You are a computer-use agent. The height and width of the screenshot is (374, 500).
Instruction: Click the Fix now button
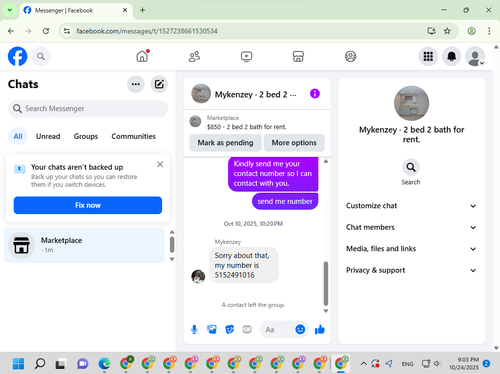(x=88, y=205)
